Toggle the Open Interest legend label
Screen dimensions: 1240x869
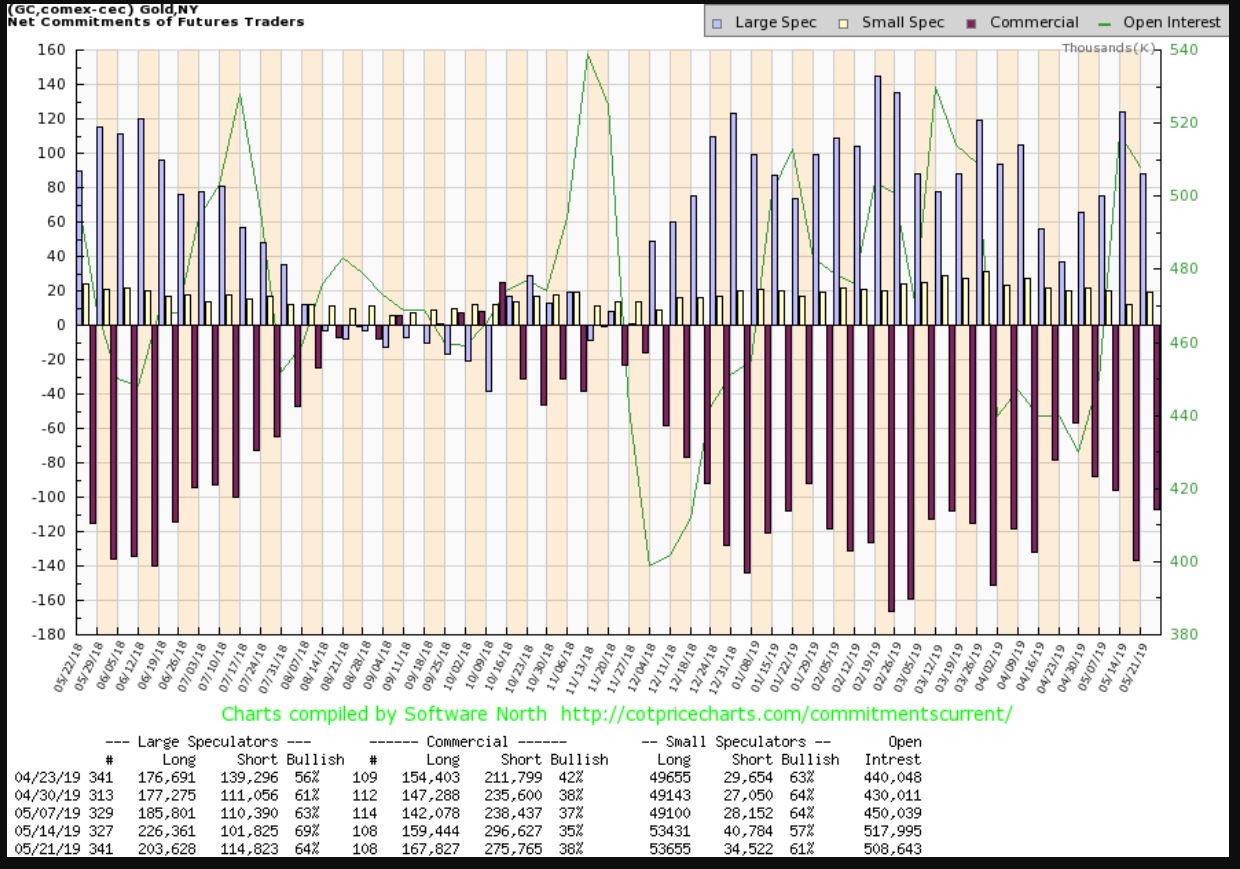[1172, 22]
